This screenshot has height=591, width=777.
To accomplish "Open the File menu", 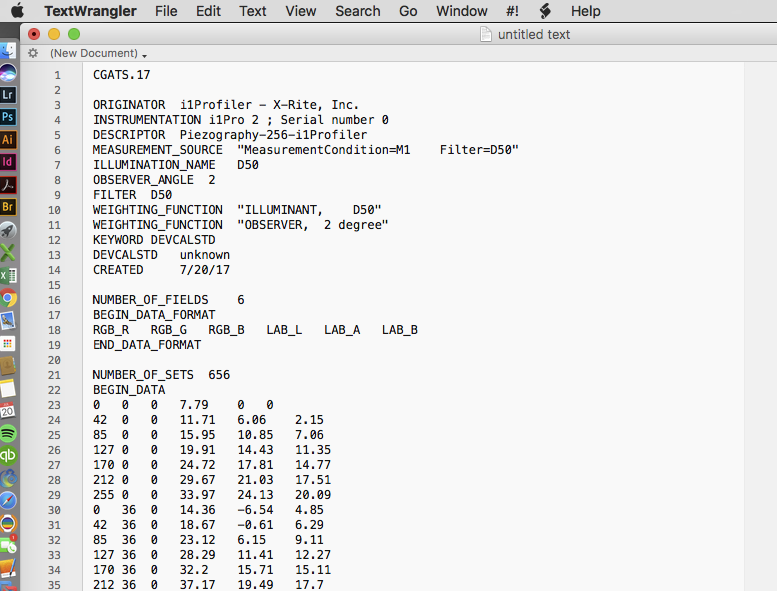I will (166, 11).
